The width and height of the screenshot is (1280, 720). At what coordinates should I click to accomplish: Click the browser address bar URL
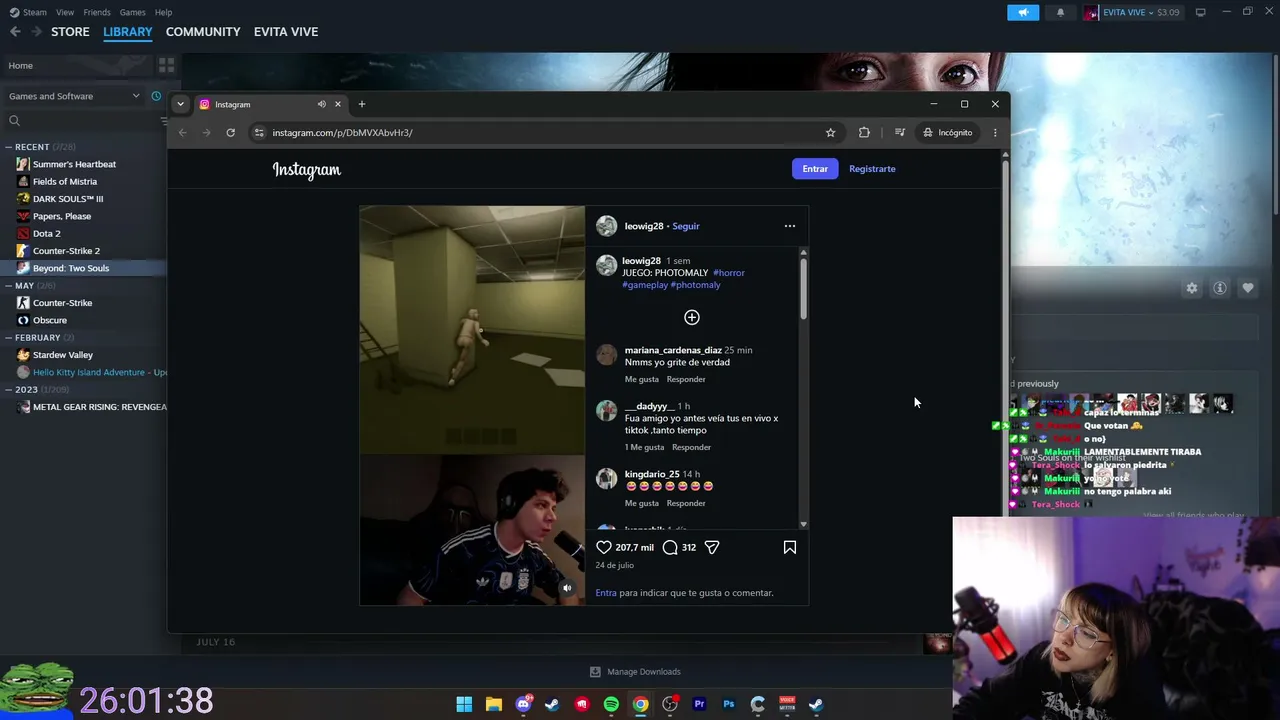342,132
